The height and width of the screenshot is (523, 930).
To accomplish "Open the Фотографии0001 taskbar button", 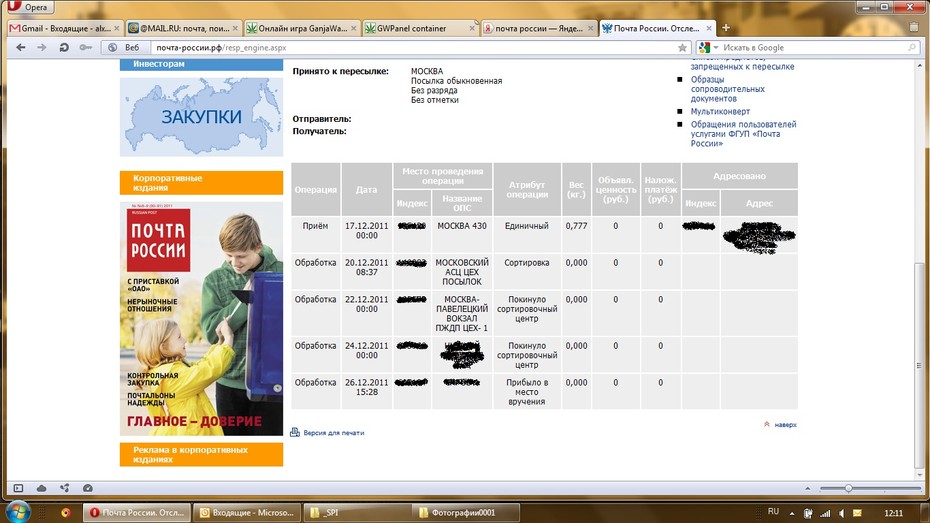I will (466, 512).
